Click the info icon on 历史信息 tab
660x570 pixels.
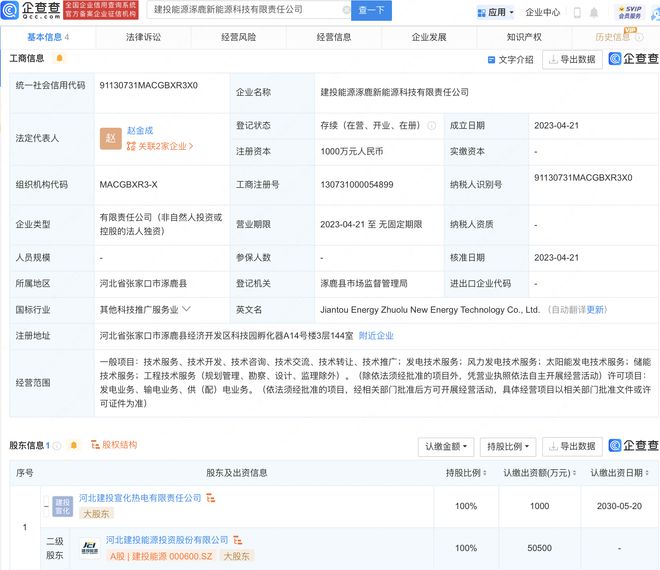pos(639,37)
